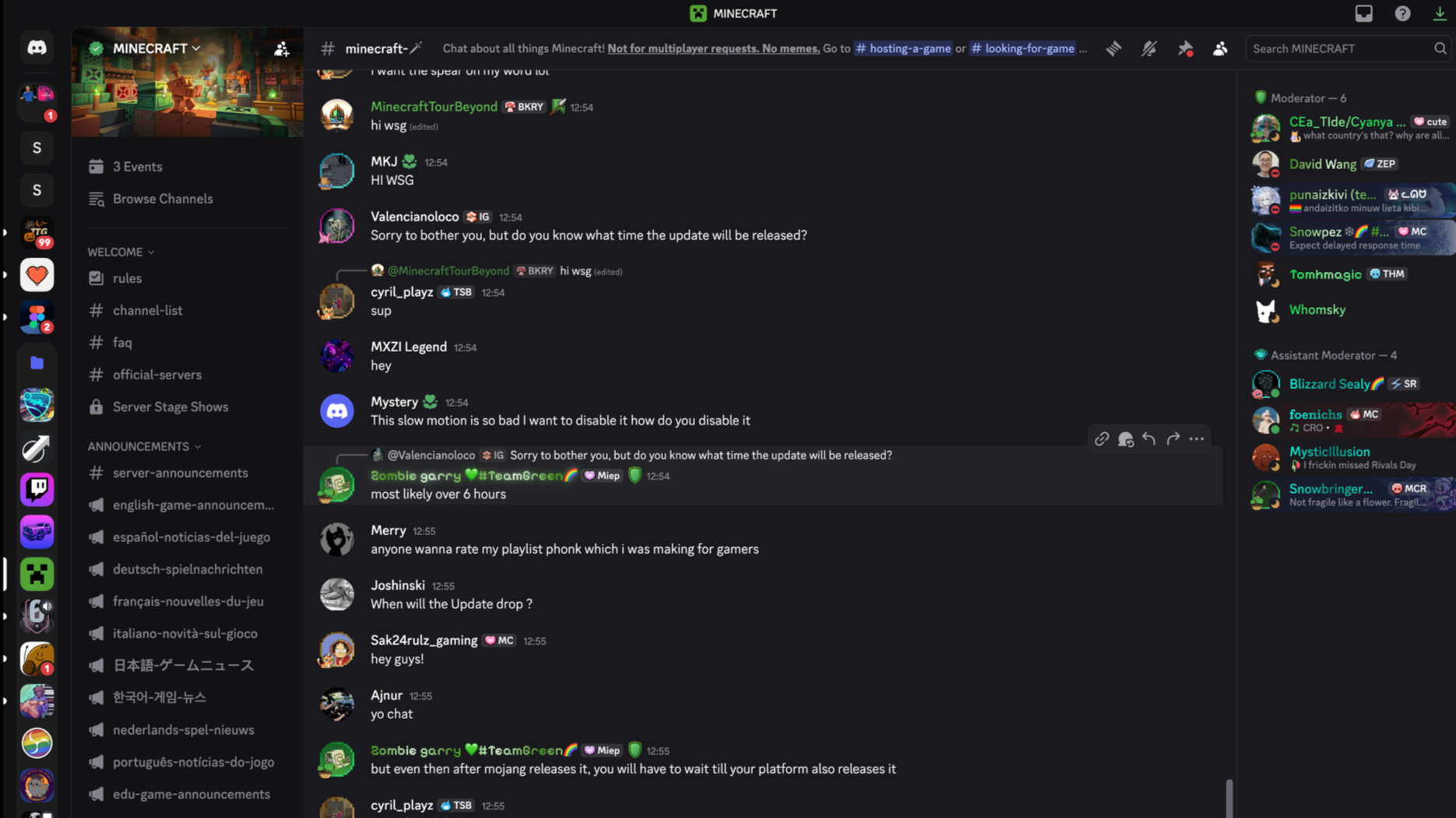1456x818 pixels.
Task: Collapse the WELCOME channel category
Action: point(121,252)
